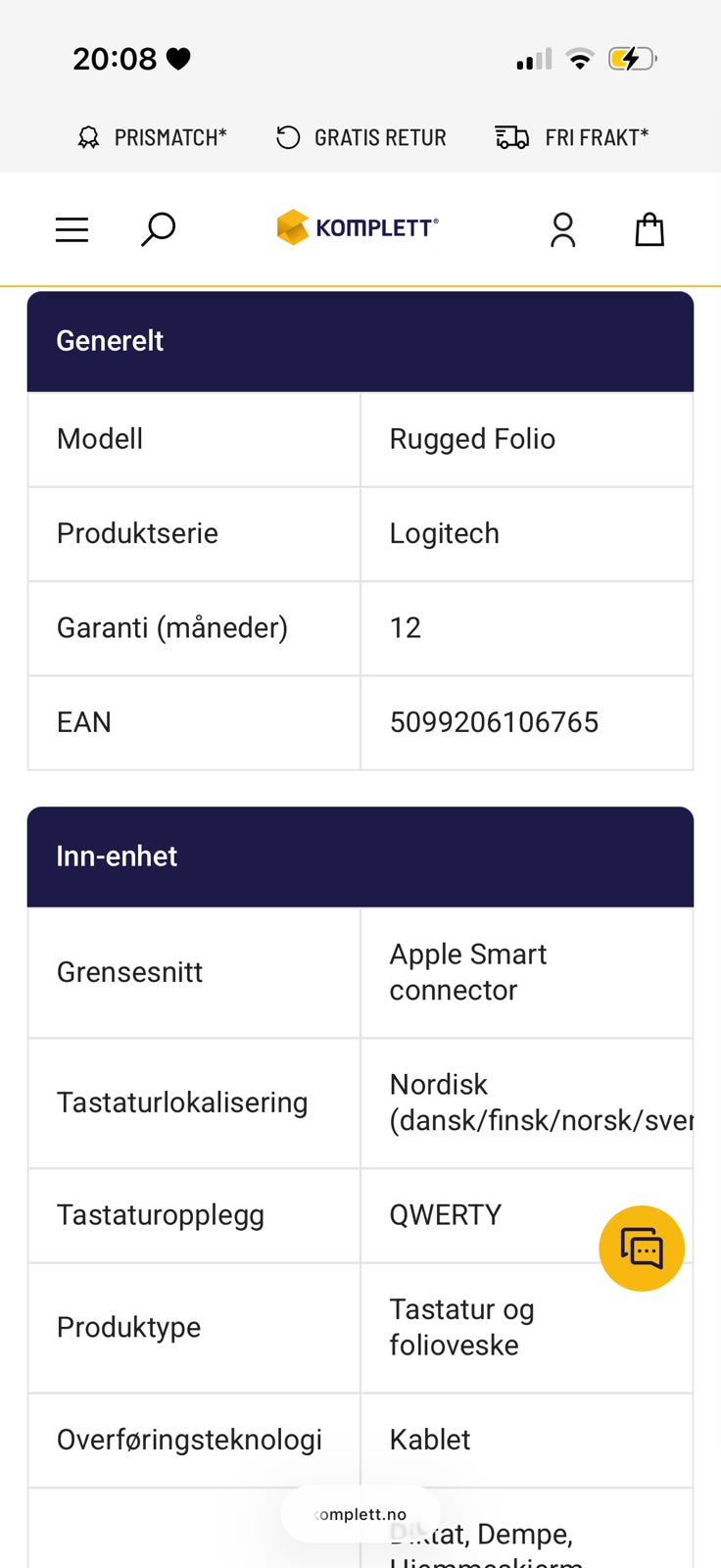The height and width of the screenshot is (1568, 721).
Task: Open the yellow live chat bubble
Action: [x=642, y=1248]
